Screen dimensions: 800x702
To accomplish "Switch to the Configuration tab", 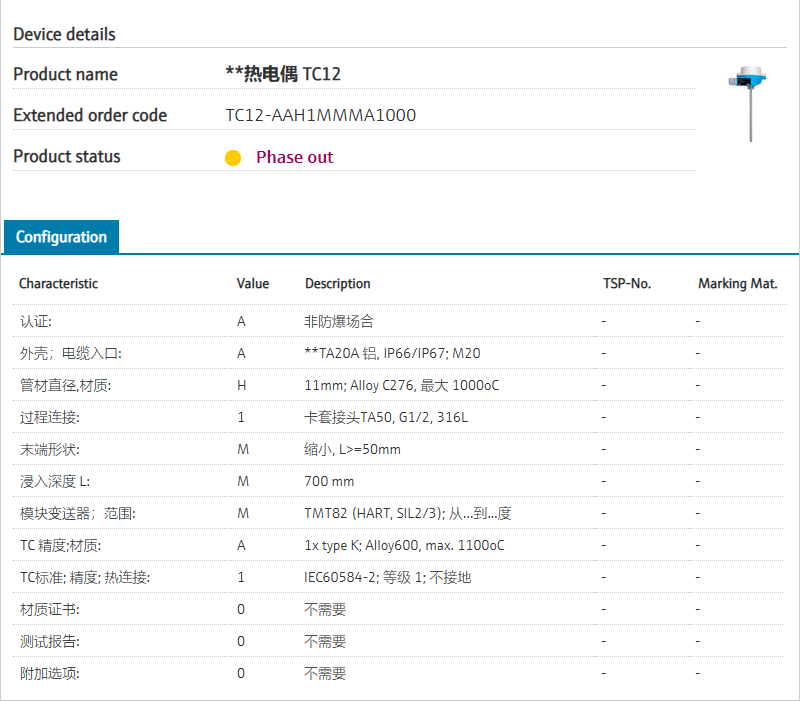I will 61,237.
